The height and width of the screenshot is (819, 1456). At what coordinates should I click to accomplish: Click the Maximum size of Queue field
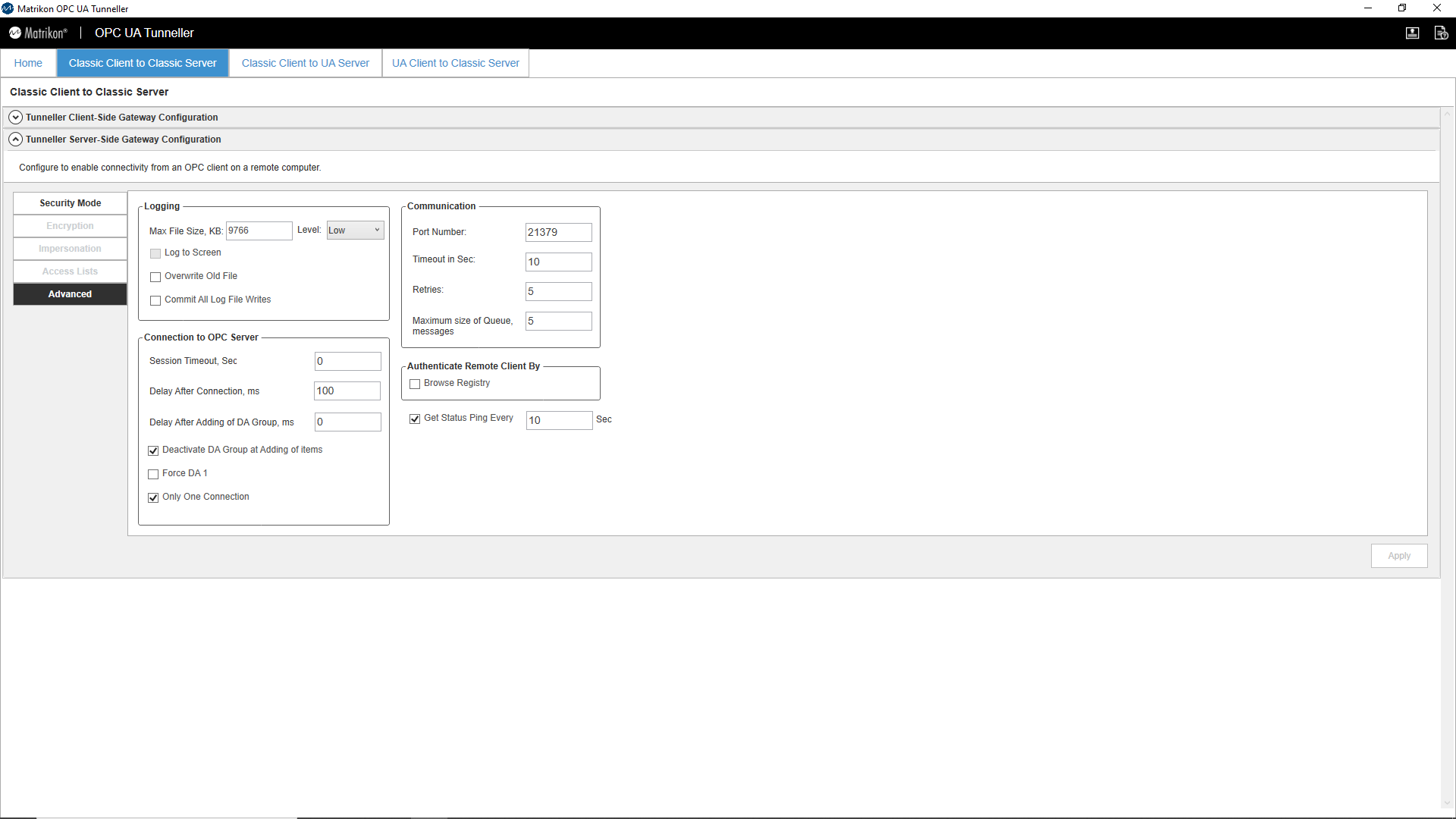click(x=558, y=321)
